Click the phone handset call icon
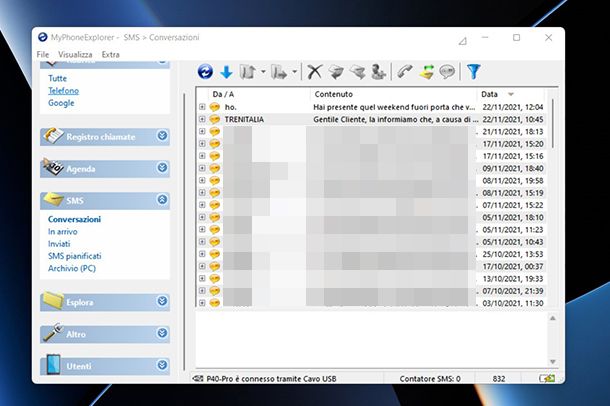Screen dimensions: 610x406 405,72
